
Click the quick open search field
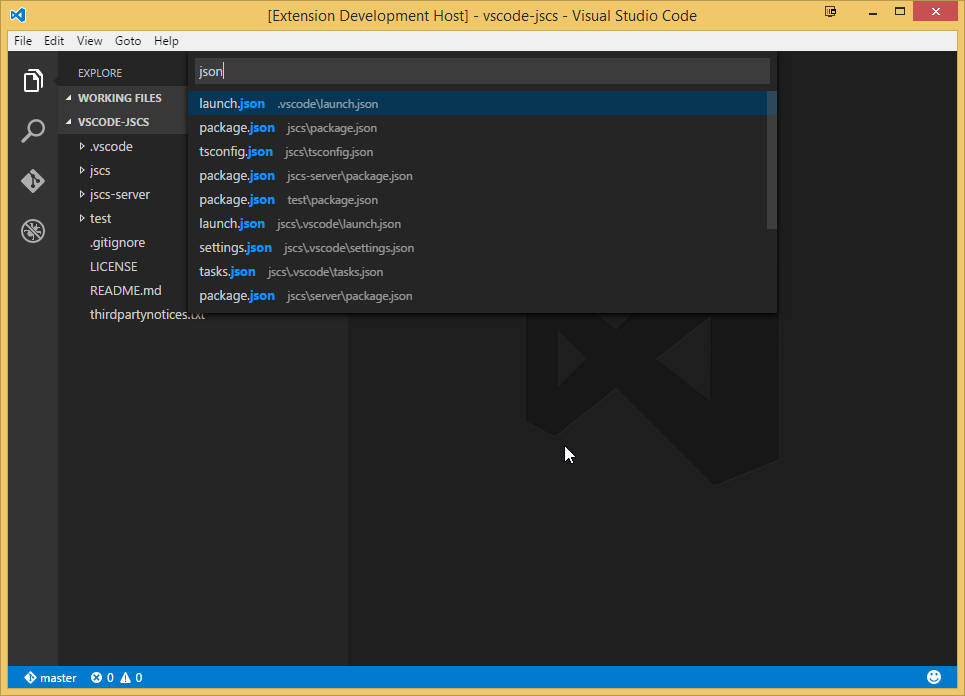482,71
